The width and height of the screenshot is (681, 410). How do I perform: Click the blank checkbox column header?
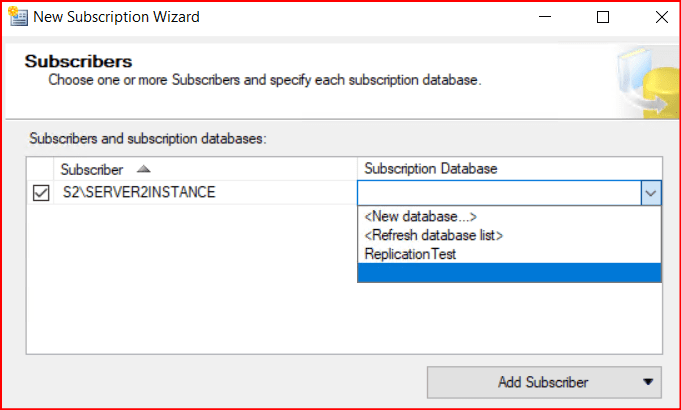click(x=41, y=169)
